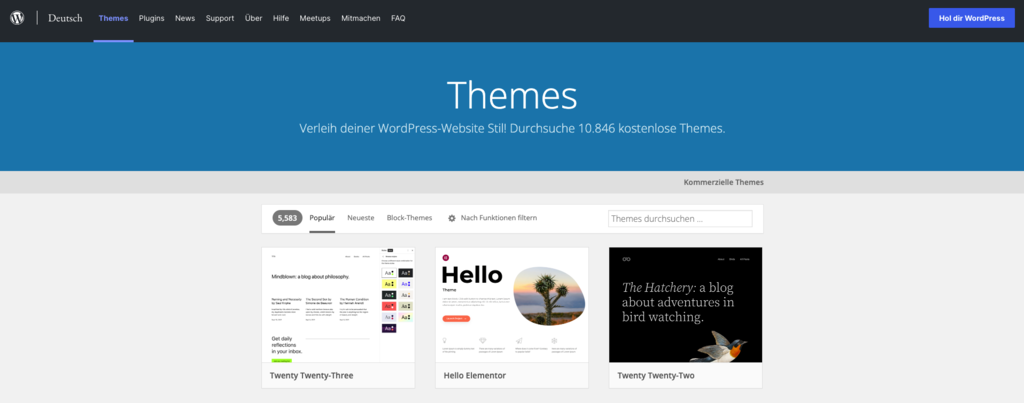Open Hilfe in the navigation bar
Screen dimensions: 1024x403
pyautogui.click(x=281, y=18)
